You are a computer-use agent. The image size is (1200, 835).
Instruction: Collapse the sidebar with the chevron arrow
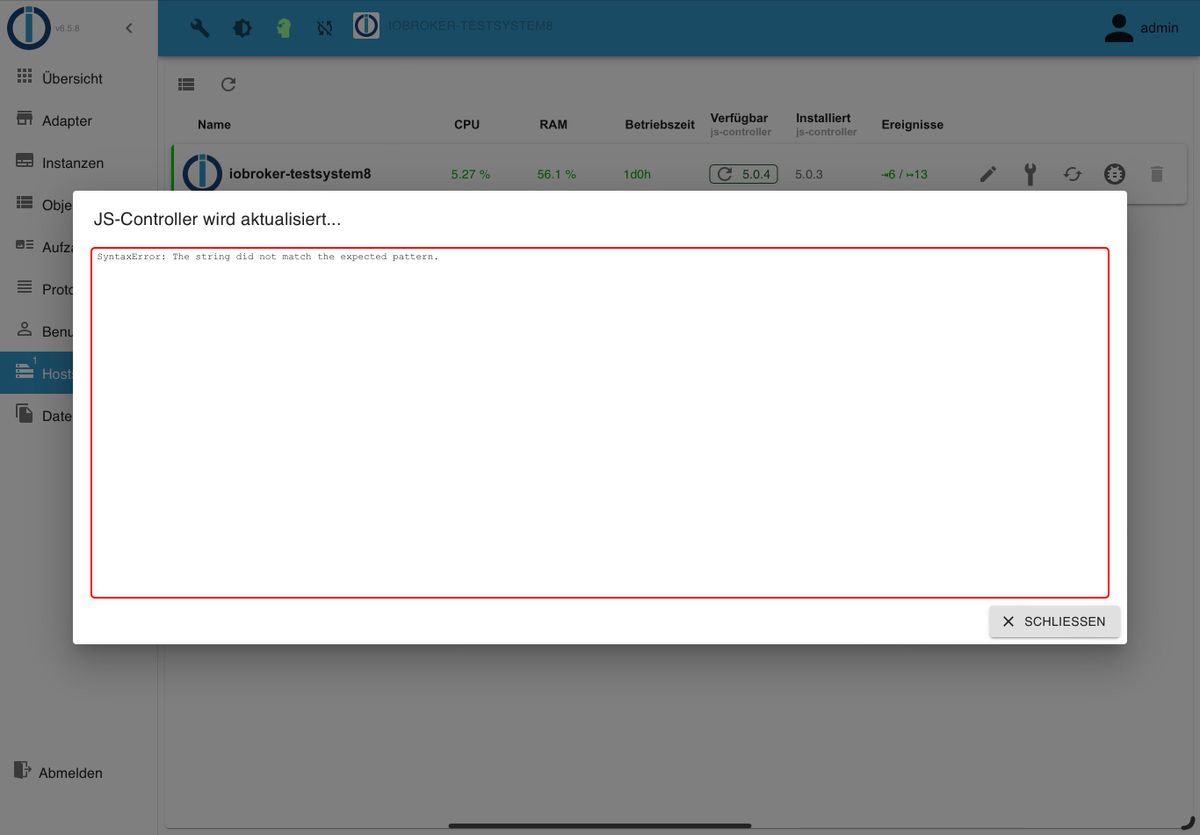[129, 28]
